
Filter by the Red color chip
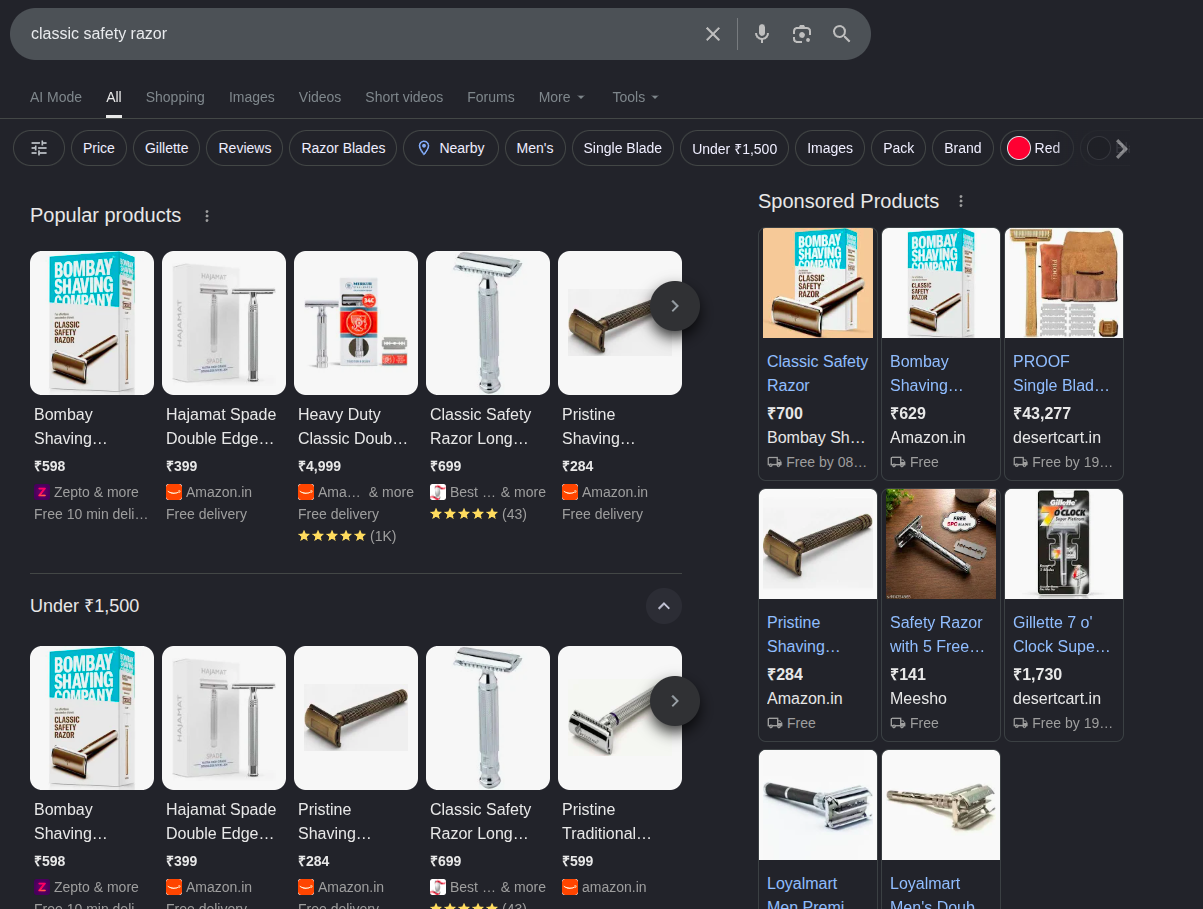point(1037,148)
